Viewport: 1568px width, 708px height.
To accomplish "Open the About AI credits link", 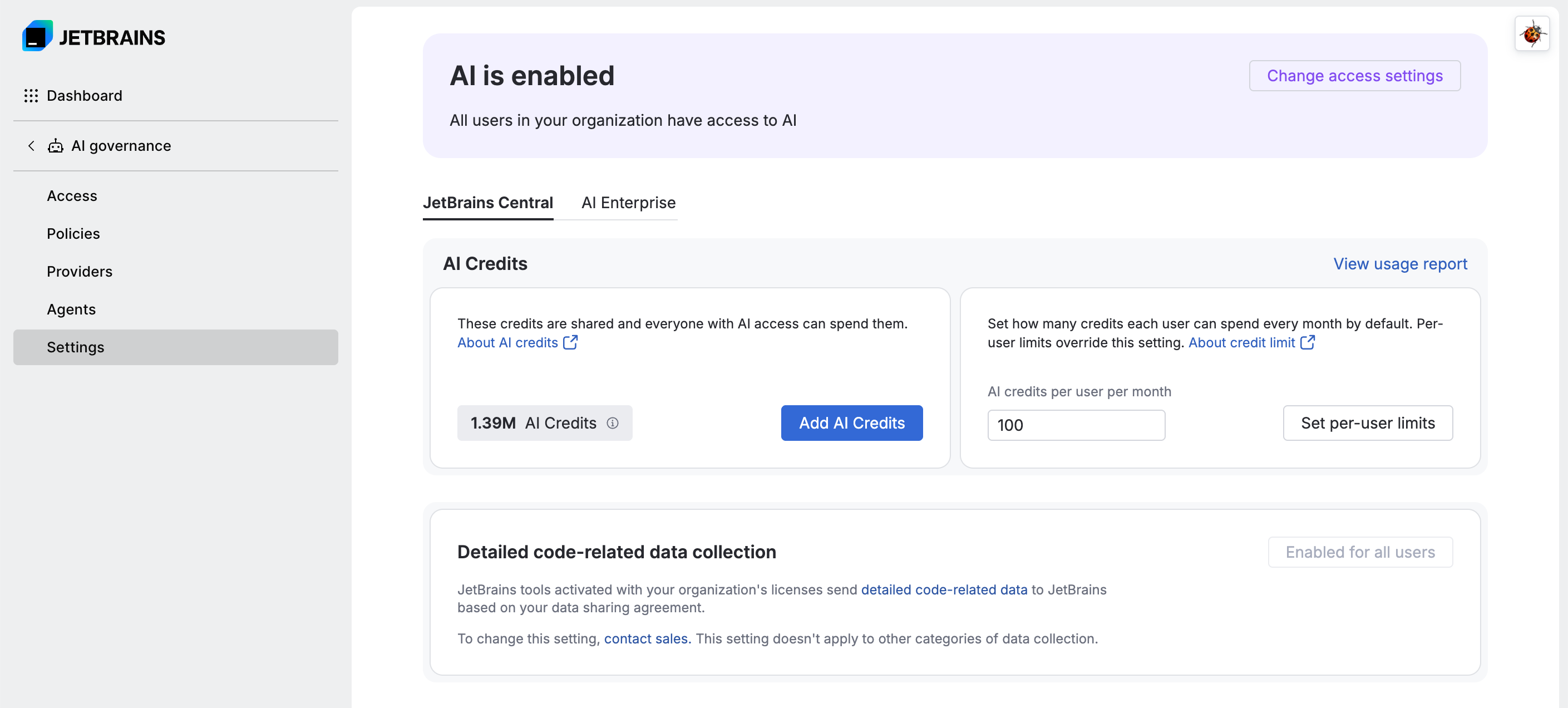I will pos(507,343).
